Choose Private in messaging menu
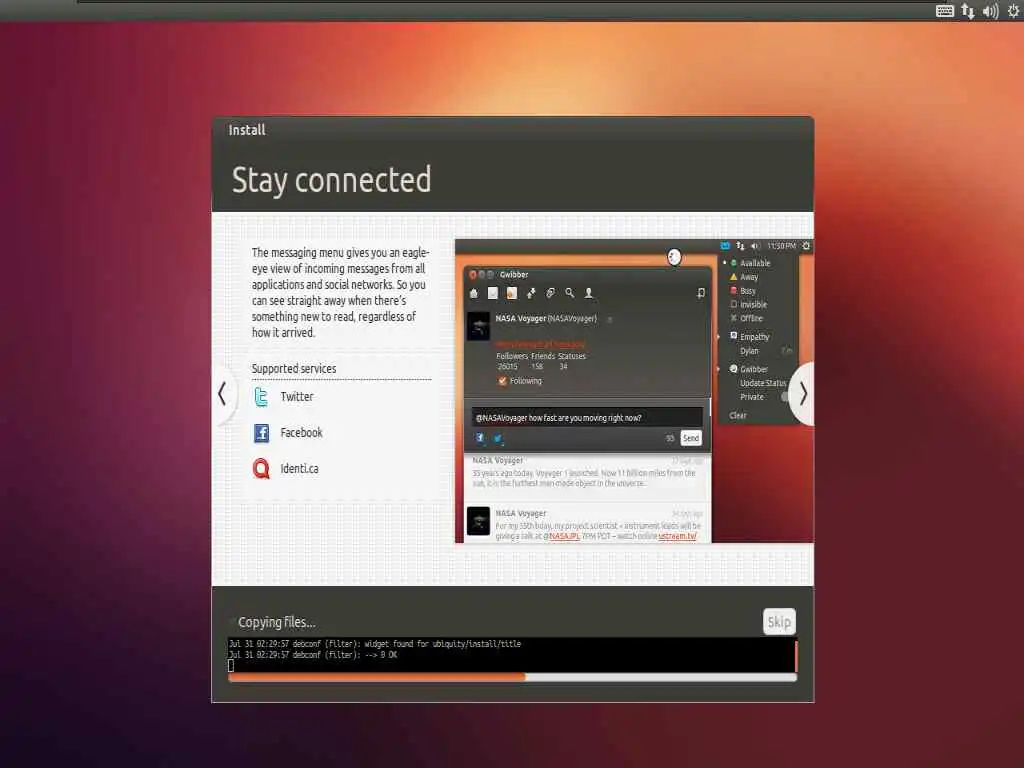1024x768 pixels. [x=752, y=396]
